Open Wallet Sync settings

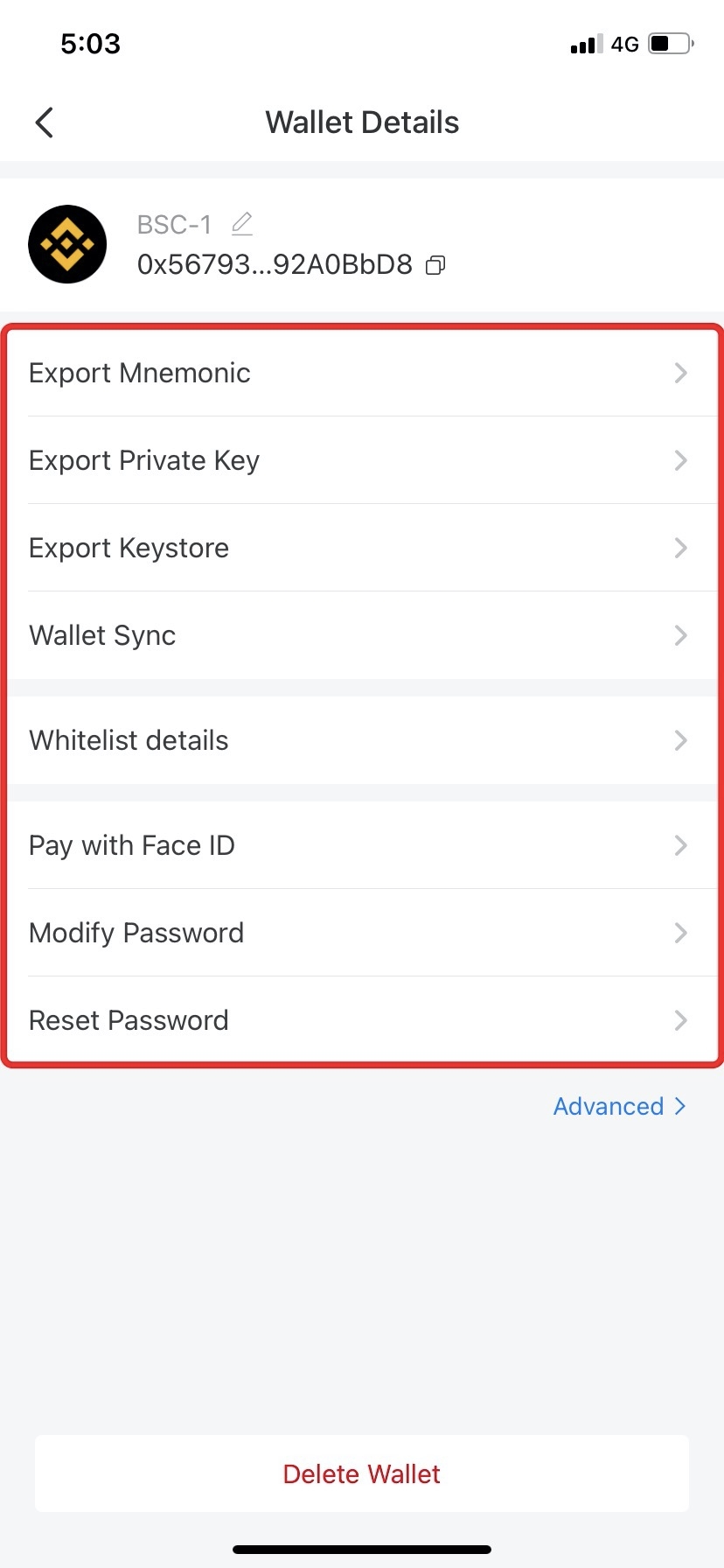coord(102,636)
